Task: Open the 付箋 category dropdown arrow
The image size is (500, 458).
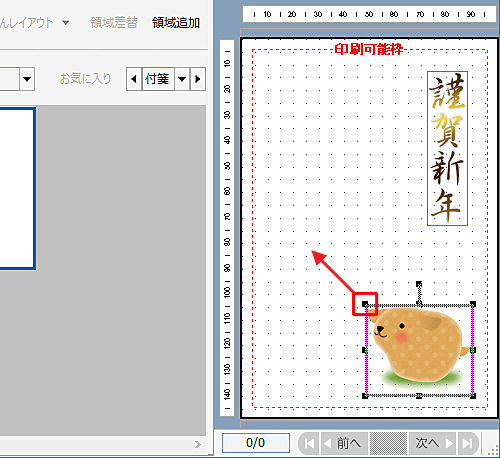Action: 182,79
